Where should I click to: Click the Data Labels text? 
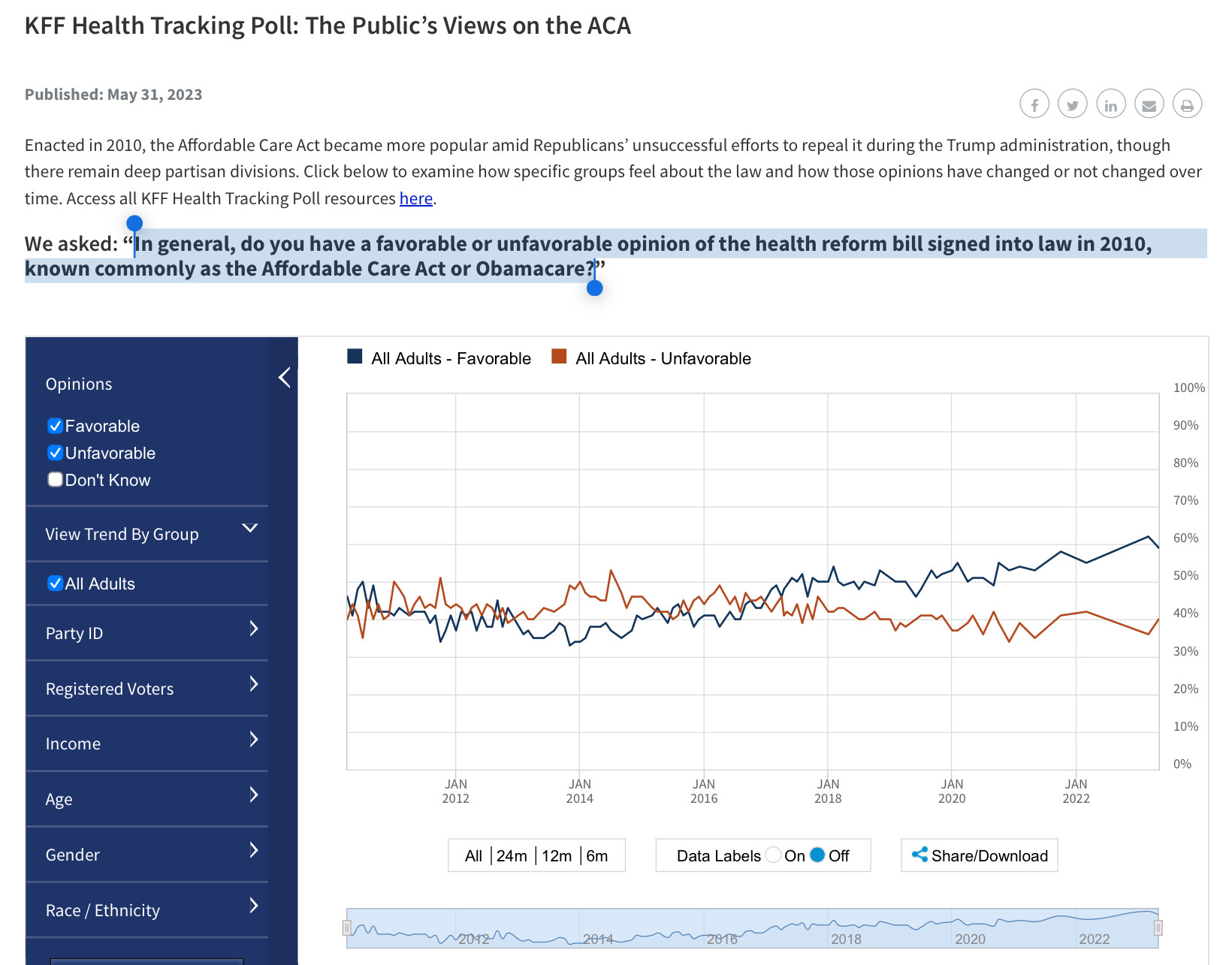(x=718, y=856)
